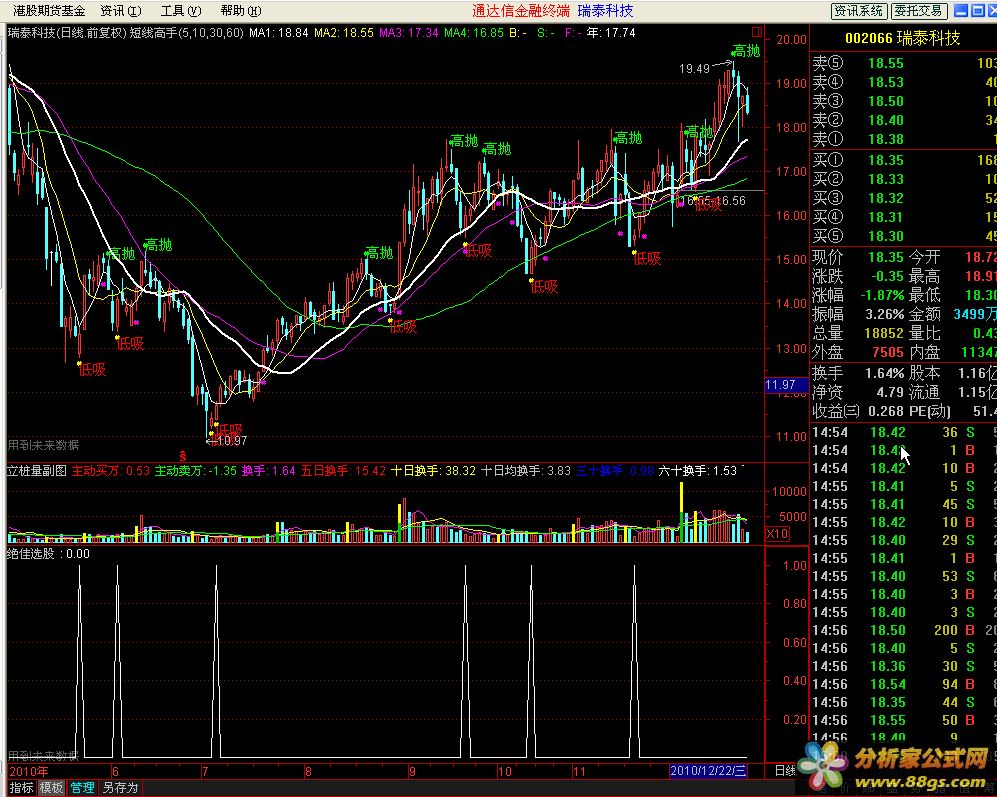
Task: Click the 14:56 18.50 200 B trade row
Action: pos(904,630)
